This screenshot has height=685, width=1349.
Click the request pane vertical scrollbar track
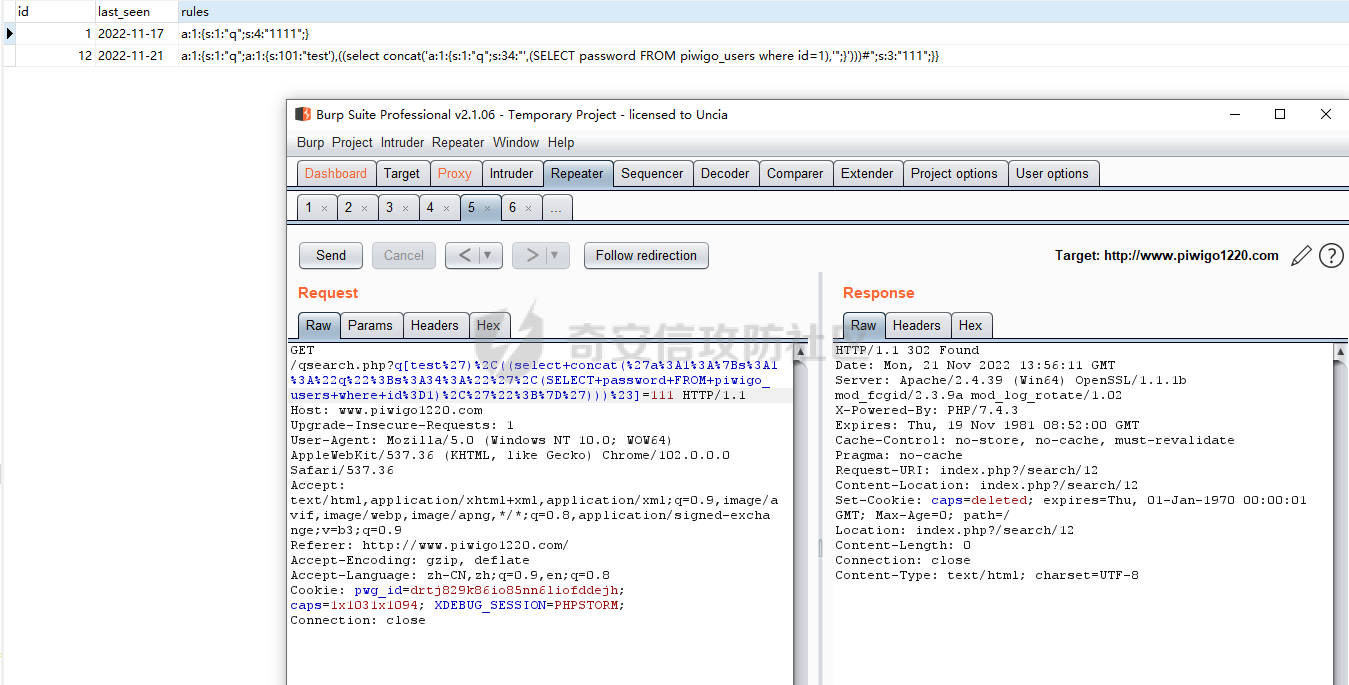click(801, 520)
